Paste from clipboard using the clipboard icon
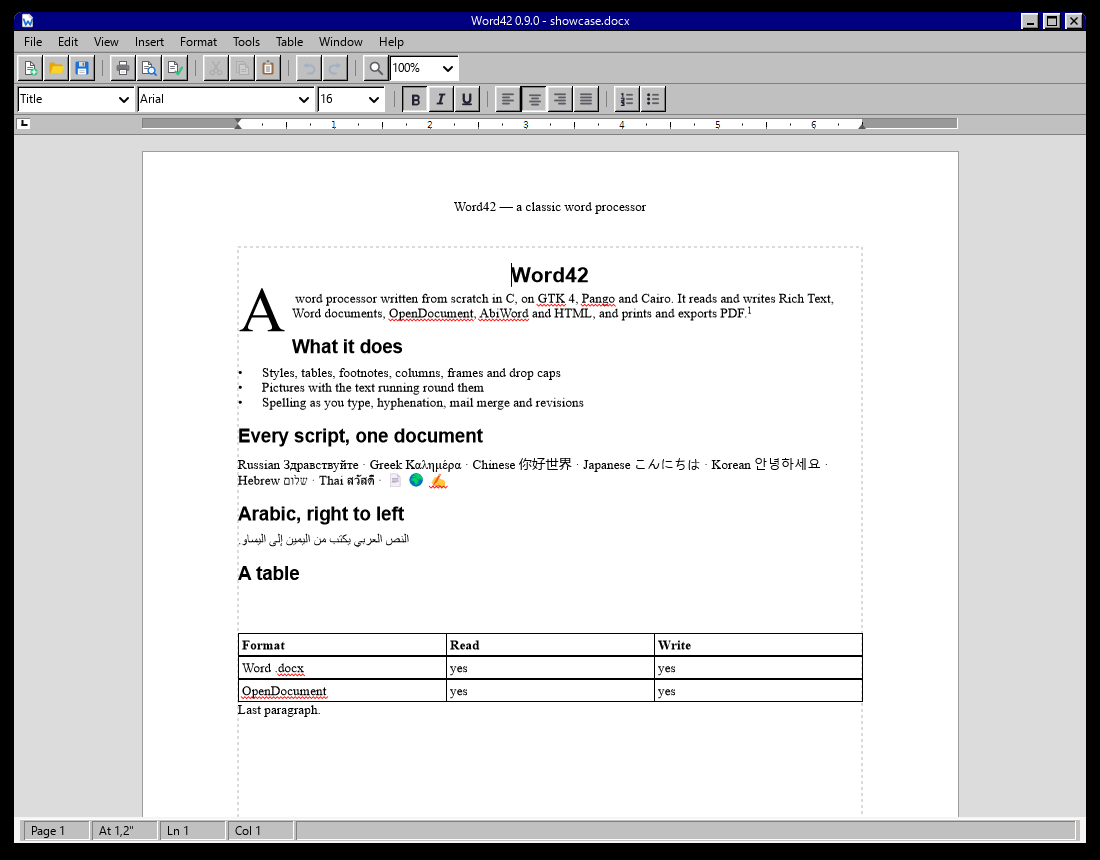 click(x=268, y=68)
